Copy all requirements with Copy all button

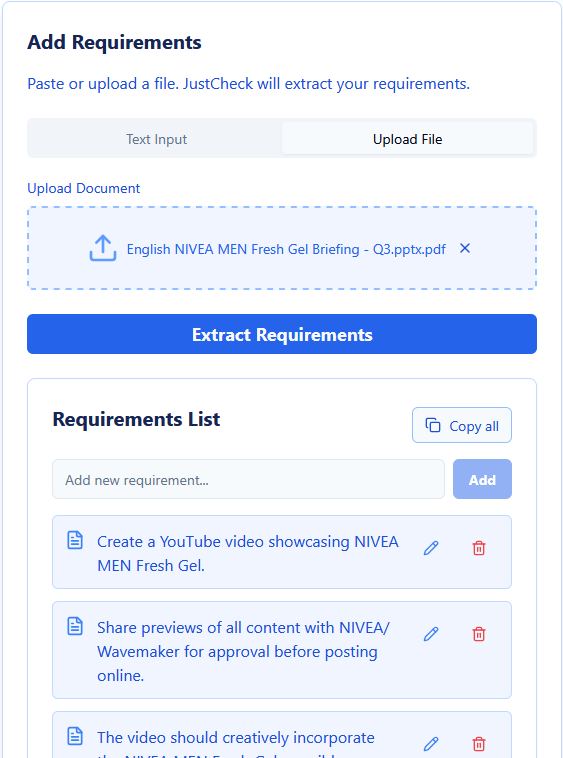coord(462,425)
